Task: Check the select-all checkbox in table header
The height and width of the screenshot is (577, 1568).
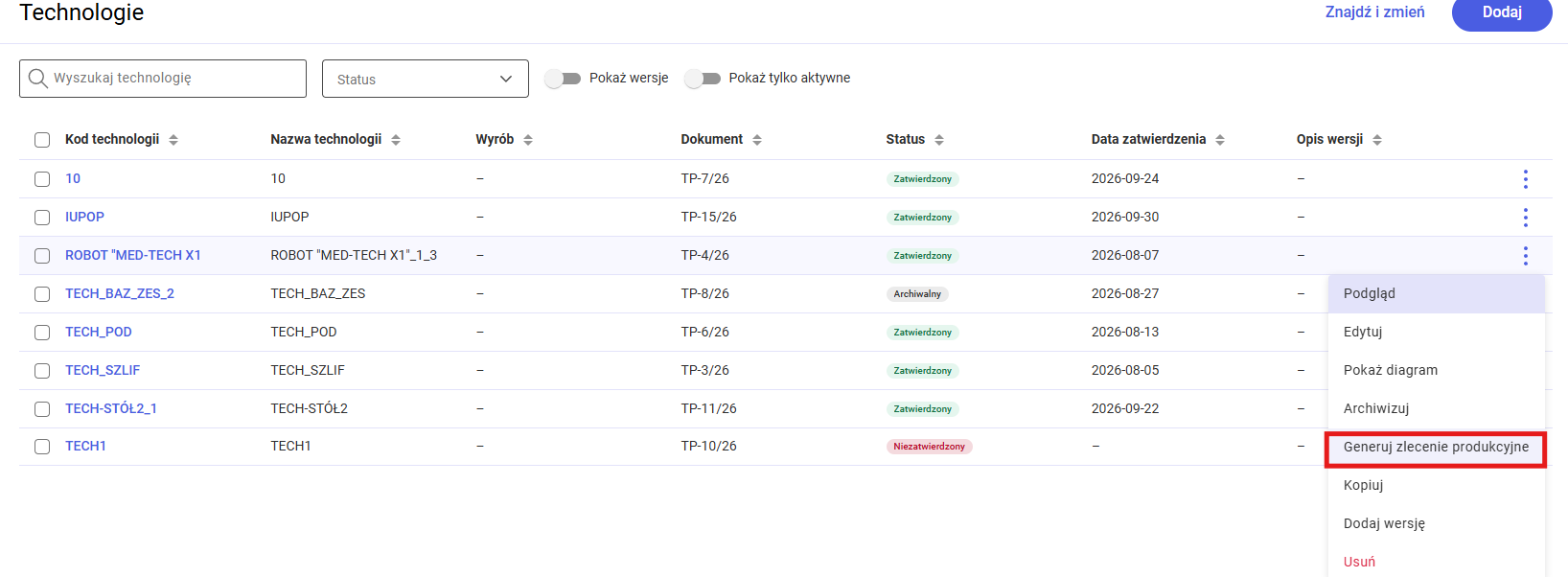Action: point(42,140)
